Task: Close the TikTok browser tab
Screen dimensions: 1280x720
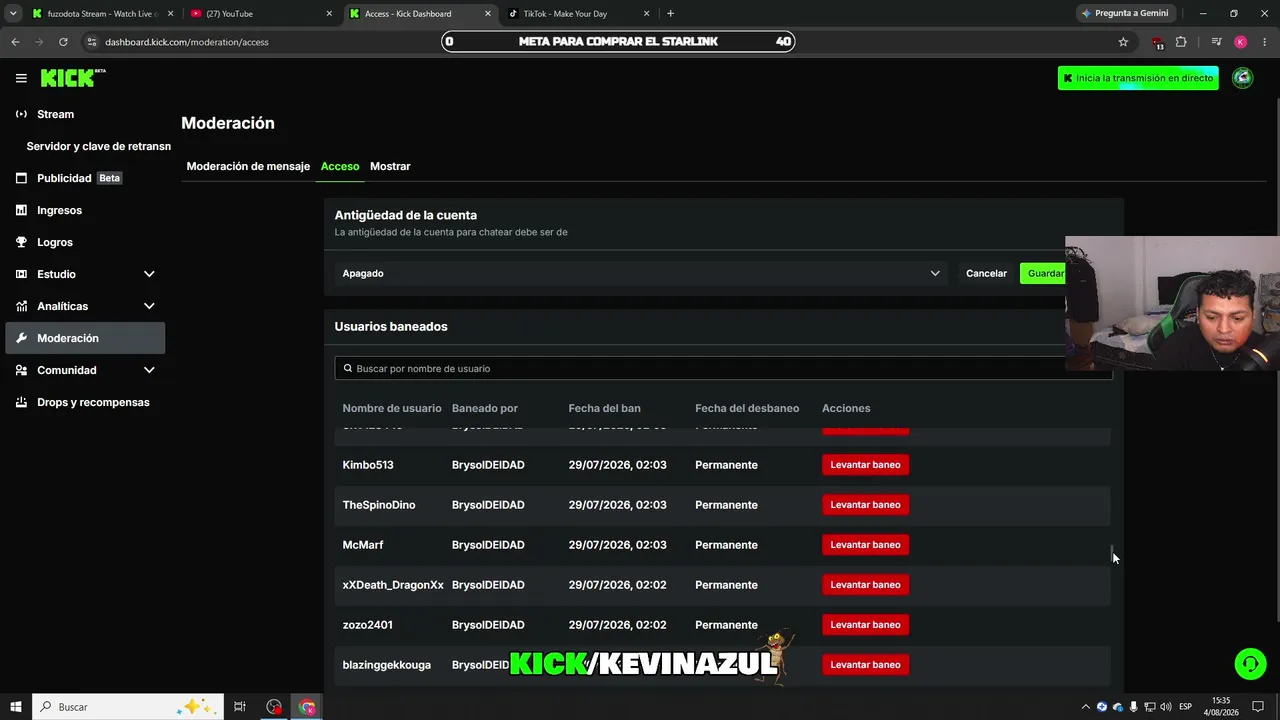Action: click(x=646, y=14)
